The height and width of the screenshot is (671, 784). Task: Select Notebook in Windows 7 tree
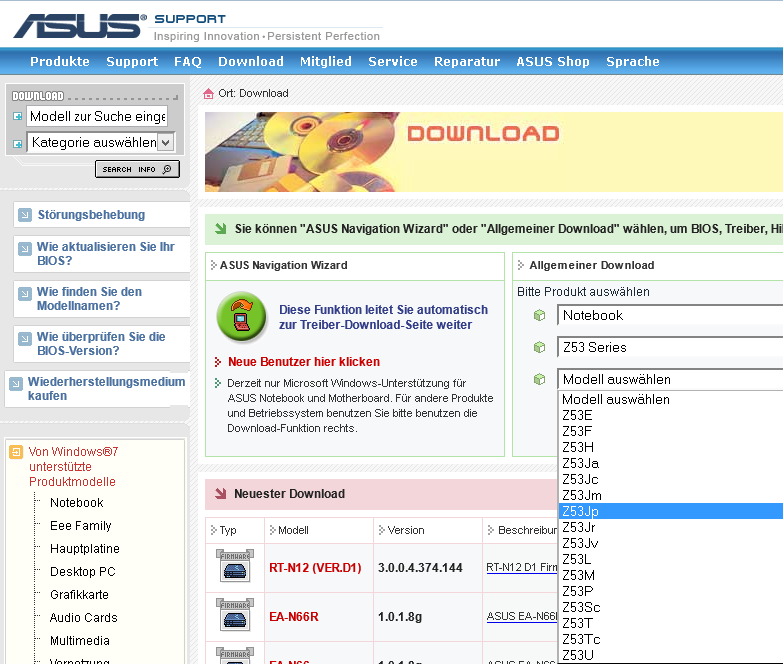tap(76, 502)
